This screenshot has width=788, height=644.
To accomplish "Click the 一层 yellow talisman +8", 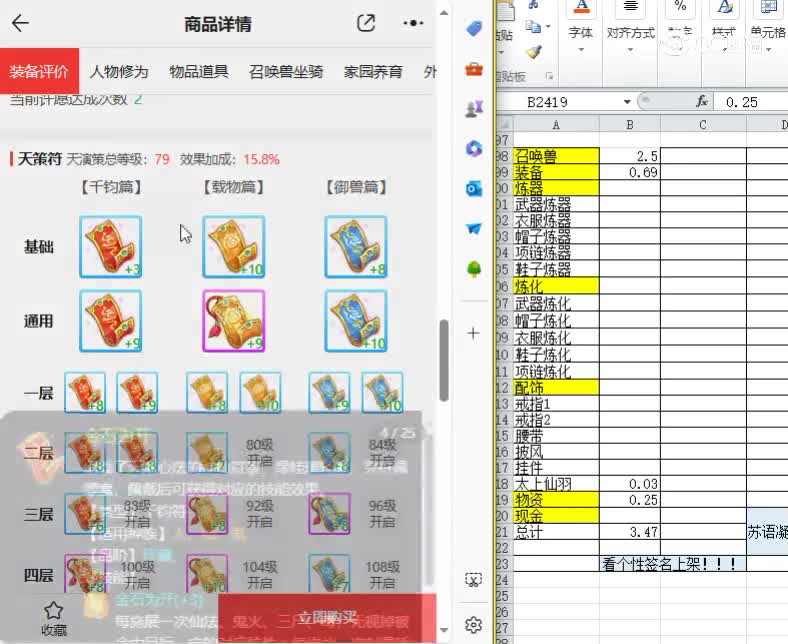I will (x=207, y=393).
